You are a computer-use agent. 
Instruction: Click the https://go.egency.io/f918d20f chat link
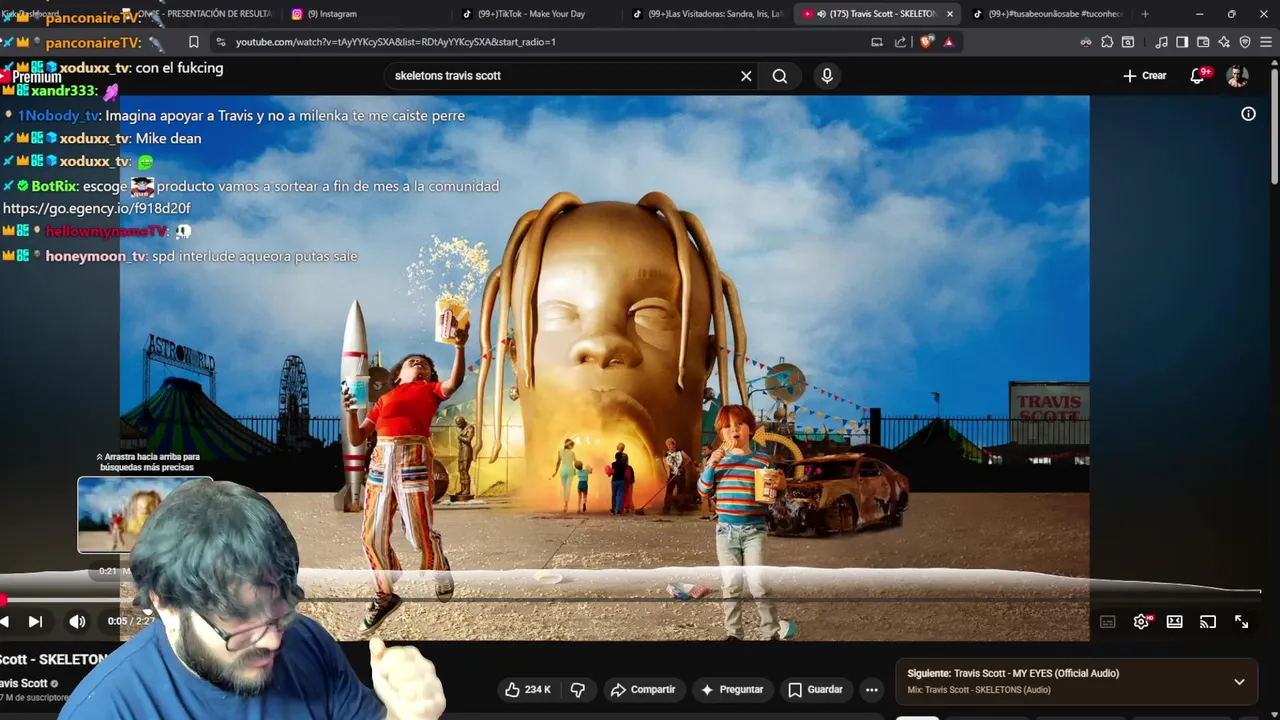[96, 208]
